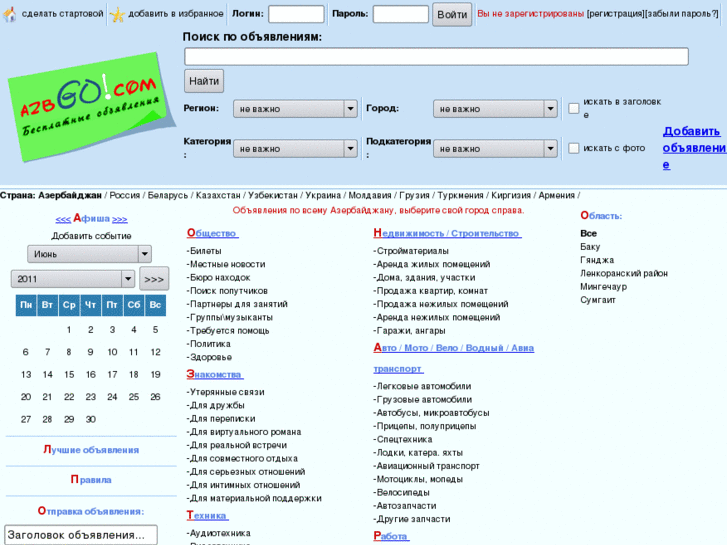Screen dimensions: 727x545
Task: Click the star icon to add favorites
Action: [x=117, y=14]
